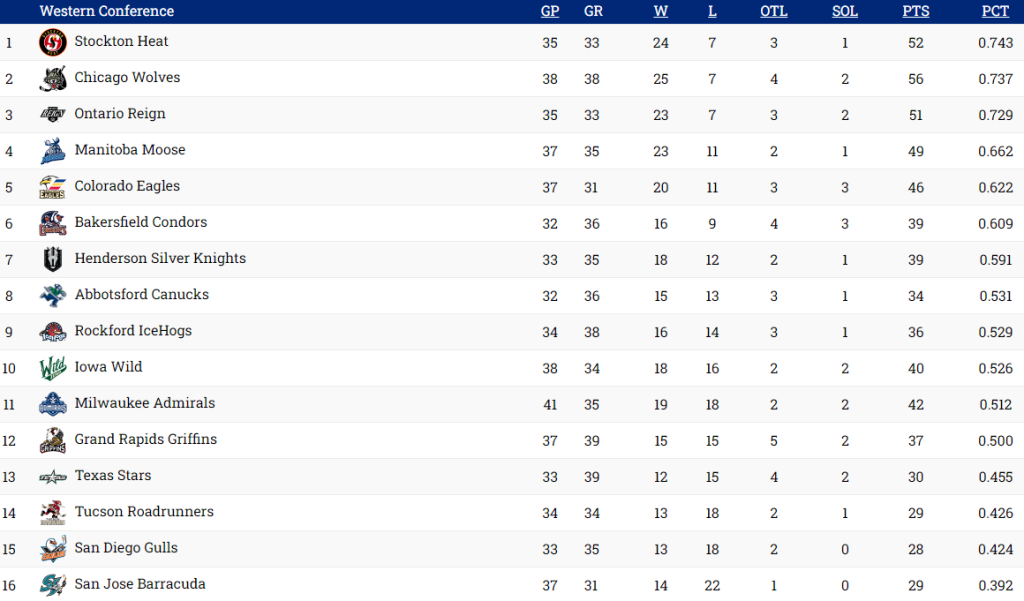Click the Colorado Eagles logo icon
Screen dimensions: 1024x601
click(53, 187)
